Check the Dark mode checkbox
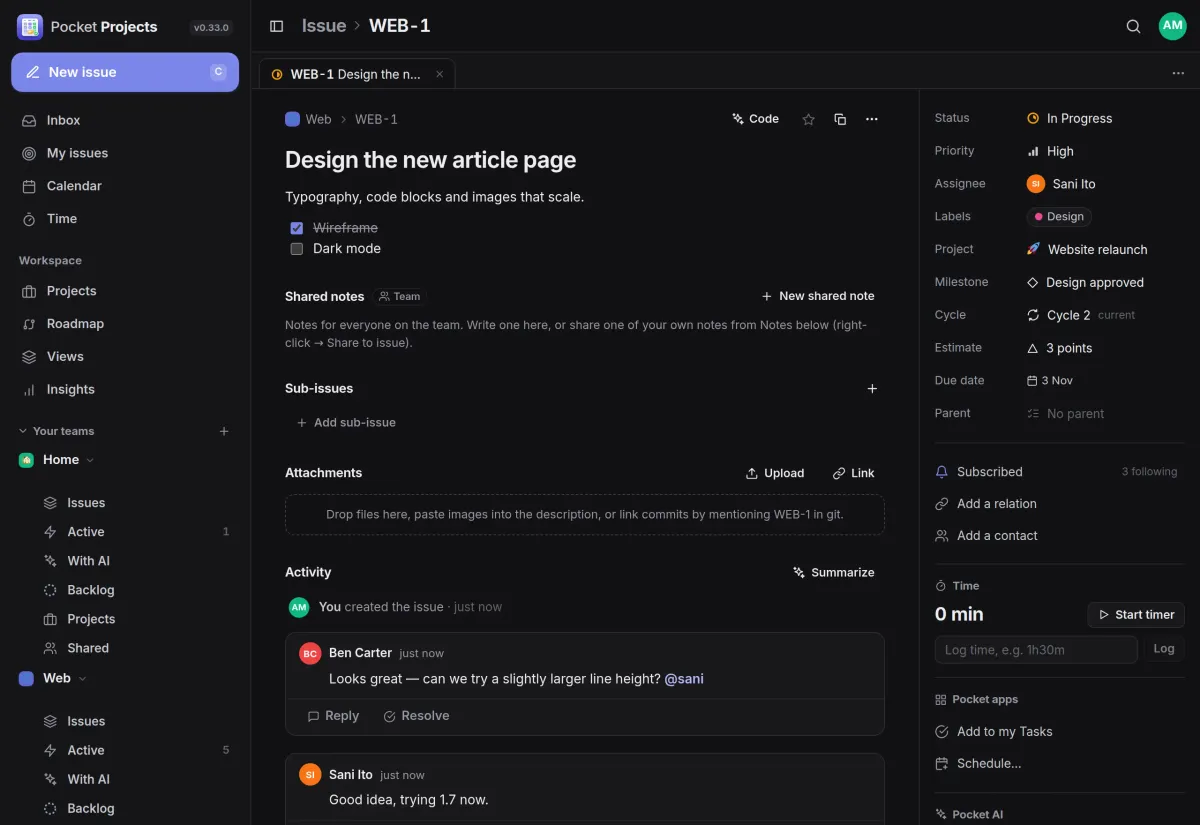 click(296, 249)
